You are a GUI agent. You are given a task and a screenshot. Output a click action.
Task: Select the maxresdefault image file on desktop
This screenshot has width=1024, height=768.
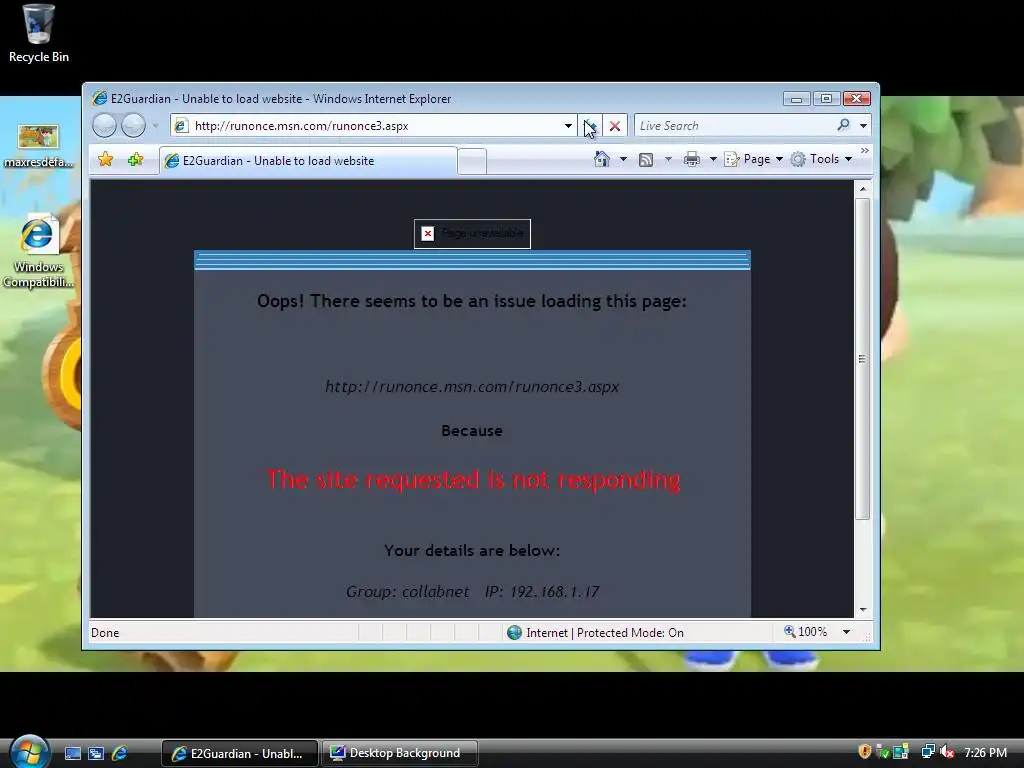pos(38,146)
